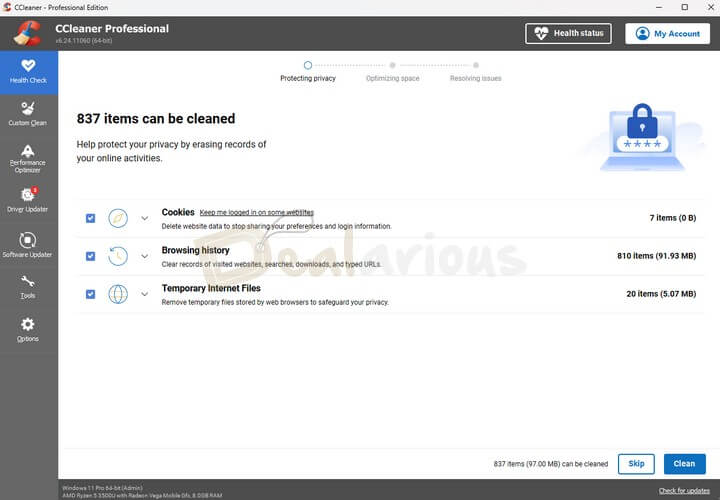The image size is (720, 500).
Task: Click the user avatar in My Account
Action: pyautogui.click(x=642, y=34)
